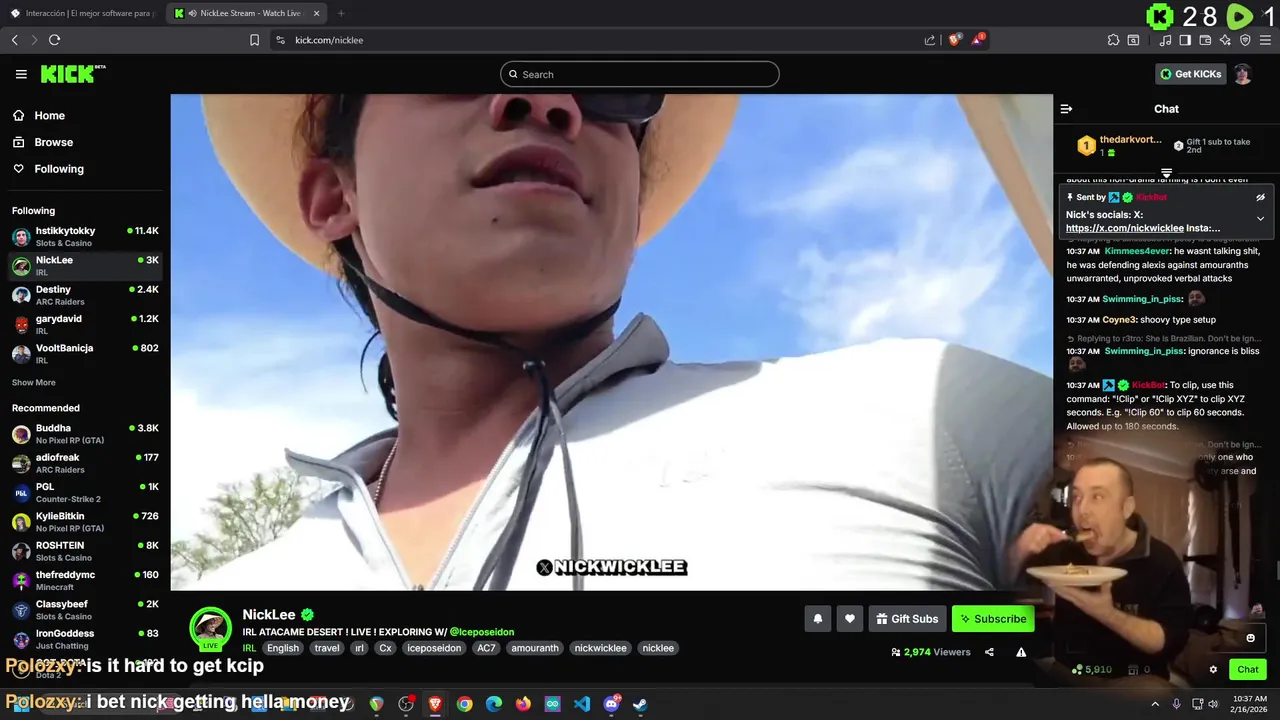
Task: Open the user profile avatar menu
Action: [1242, 74]
